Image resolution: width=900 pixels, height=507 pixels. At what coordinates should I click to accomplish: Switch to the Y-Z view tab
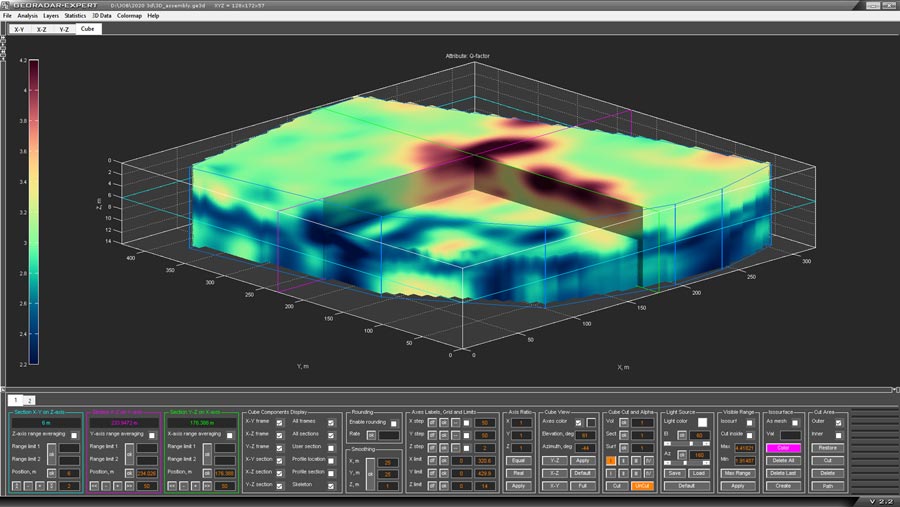64,30
